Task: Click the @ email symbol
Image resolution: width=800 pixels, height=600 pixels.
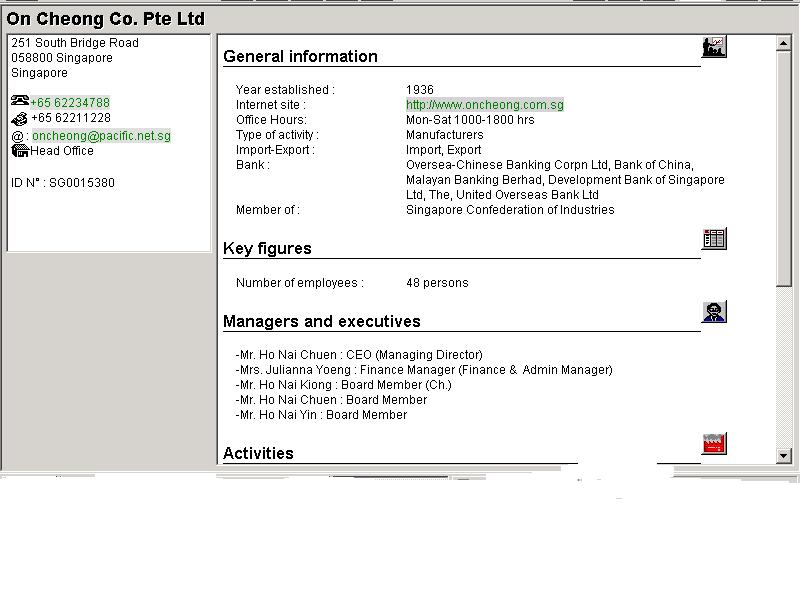Action: tap(17, 136)
